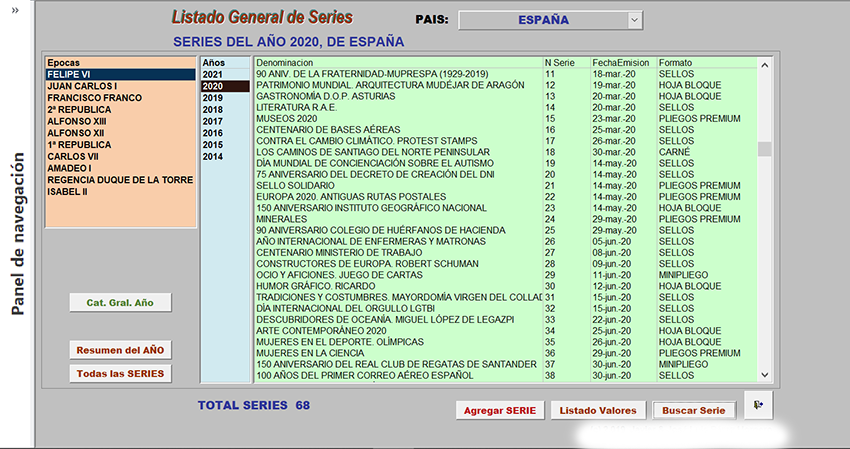Screen dimensions: 850x449
Task: Open Resumen del AÑO
Action: tap(120, 350)
